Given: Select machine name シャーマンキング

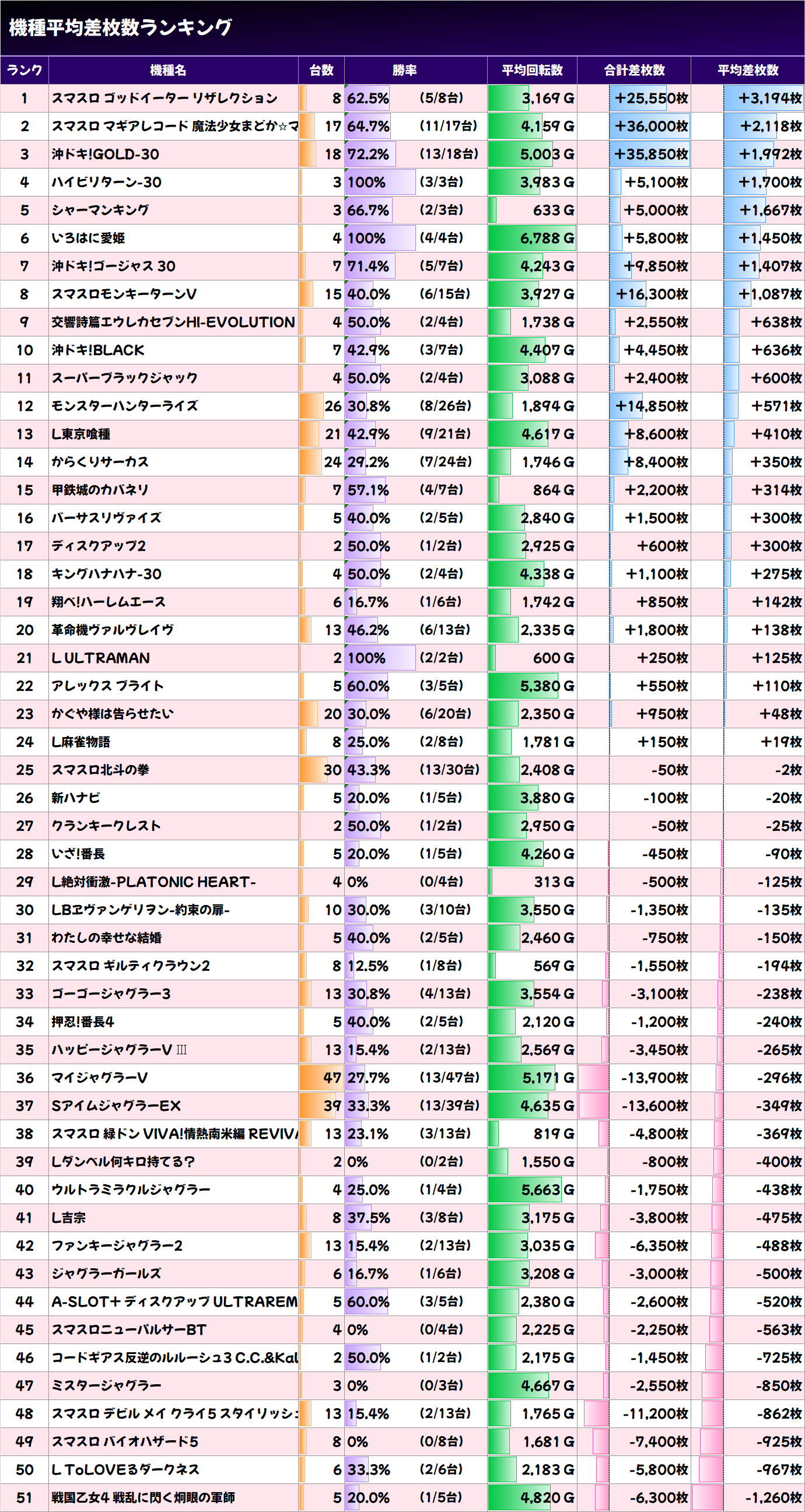Looking at the screenshot, I should pyautogui.click(x=100, y=210).
